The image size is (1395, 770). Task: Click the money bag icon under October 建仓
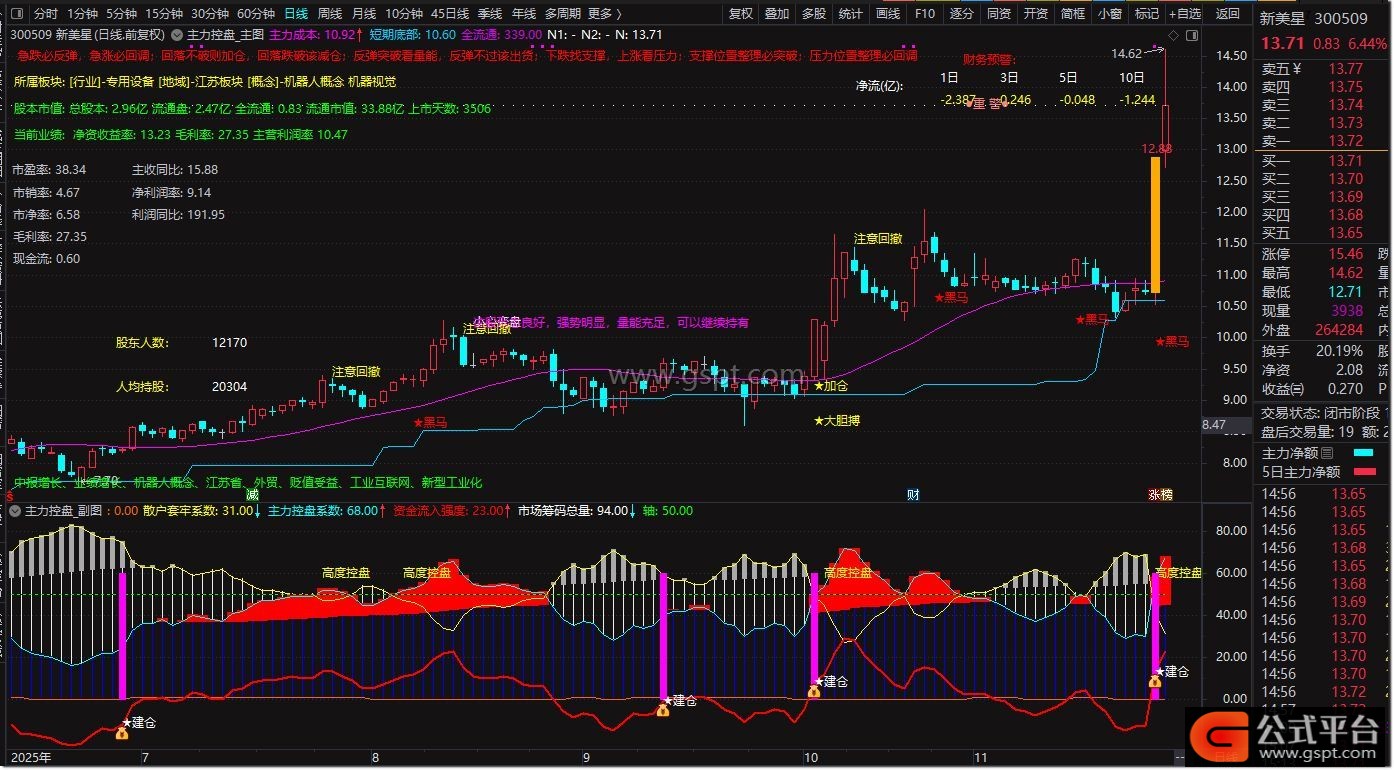[x=814, y=691]
